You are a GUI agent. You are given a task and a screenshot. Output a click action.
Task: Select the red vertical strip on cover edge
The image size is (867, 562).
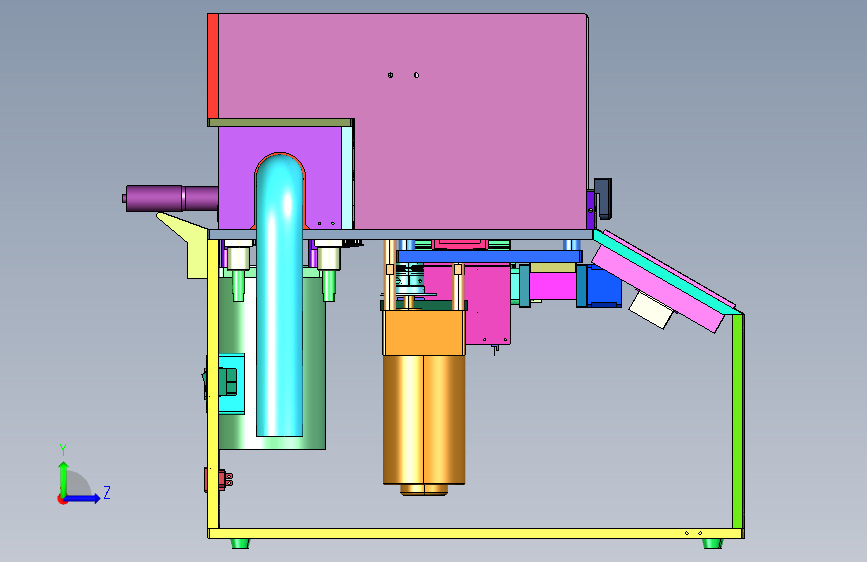point(213,66)
